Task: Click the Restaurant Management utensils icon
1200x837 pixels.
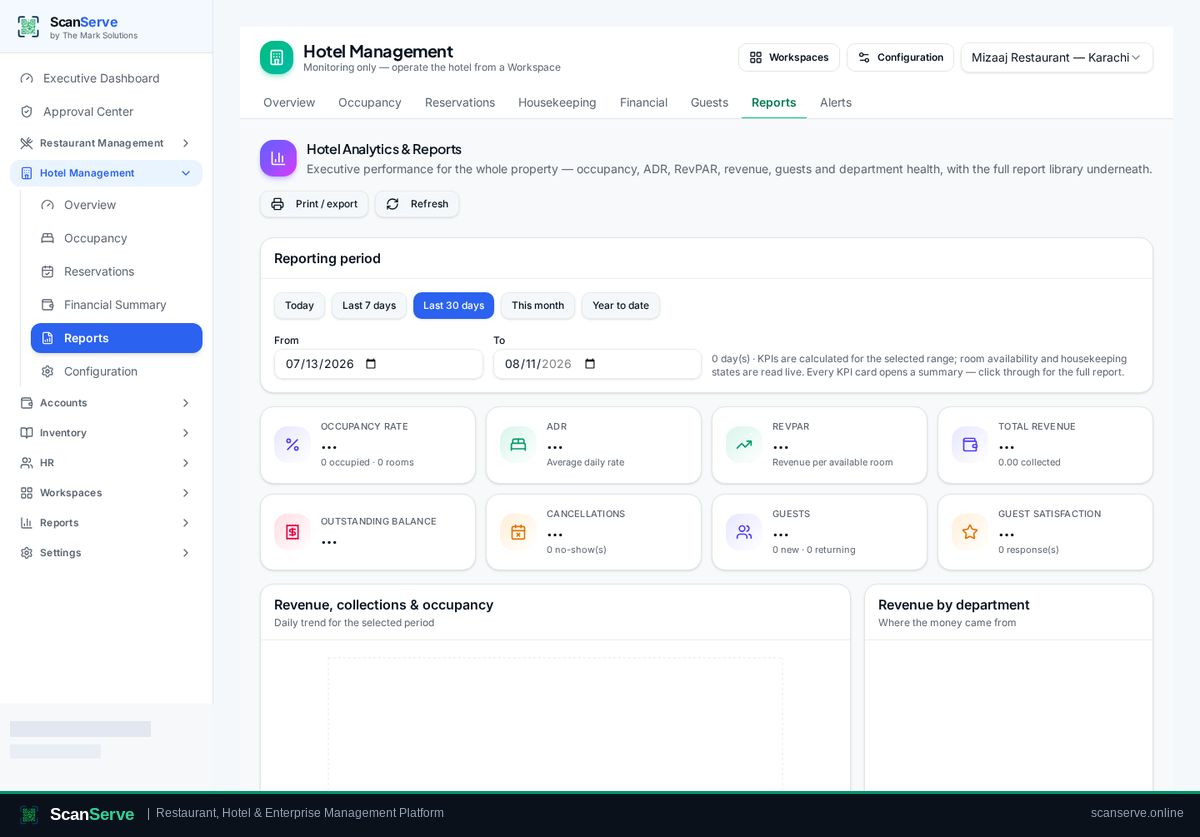Action: (27, 143)
